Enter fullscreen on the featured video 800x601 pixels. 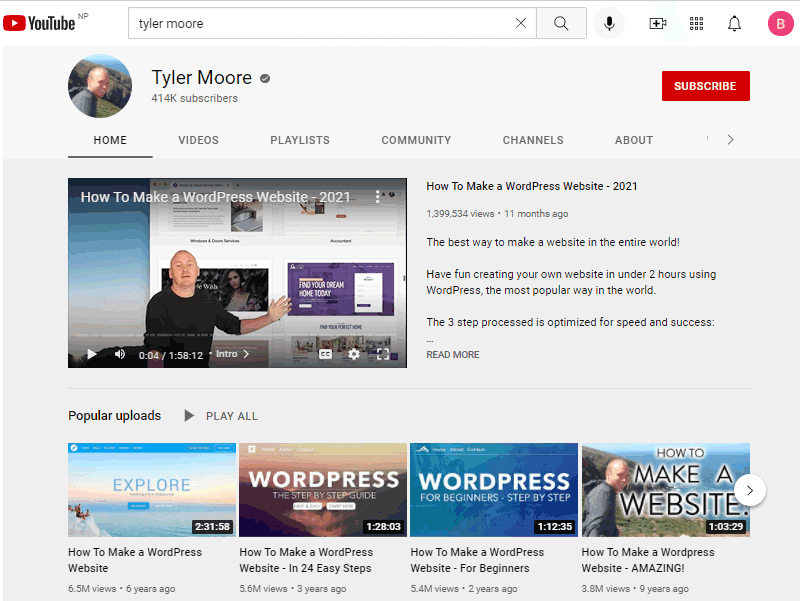(383, 354)
